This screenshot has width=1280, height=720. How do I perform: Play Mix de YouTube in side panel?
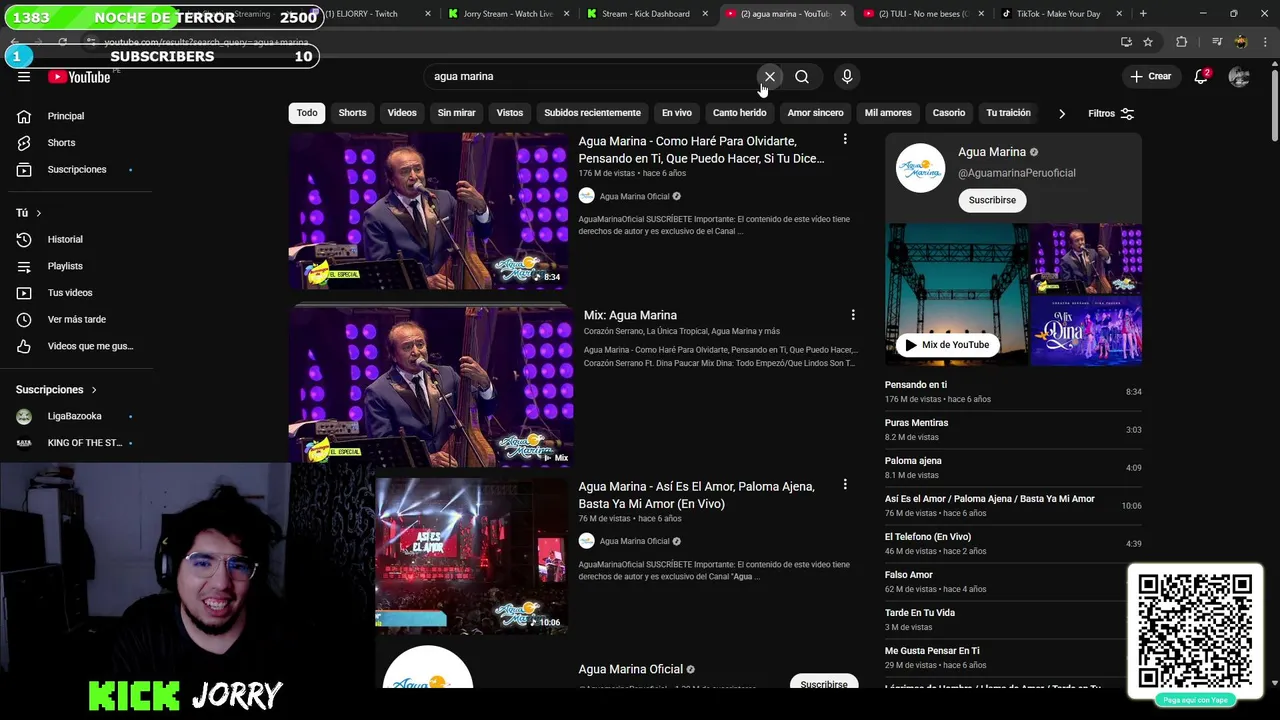pos(947,345)
